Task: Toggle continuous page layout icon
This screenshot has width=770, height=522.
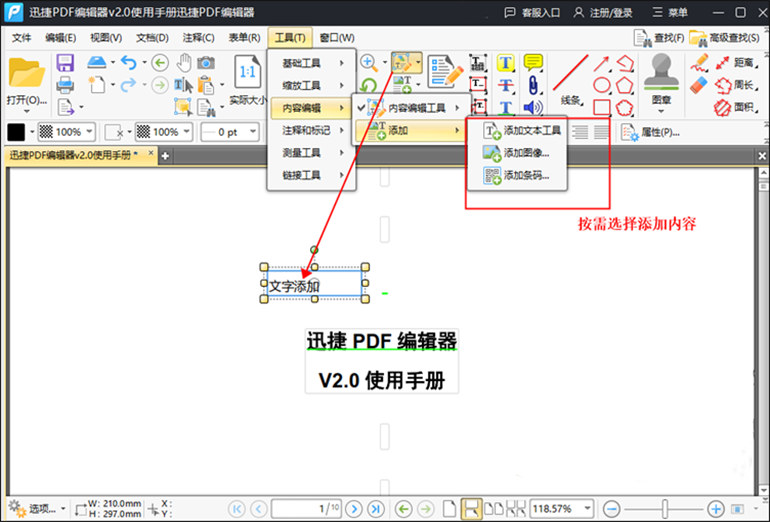Action: 471,509
